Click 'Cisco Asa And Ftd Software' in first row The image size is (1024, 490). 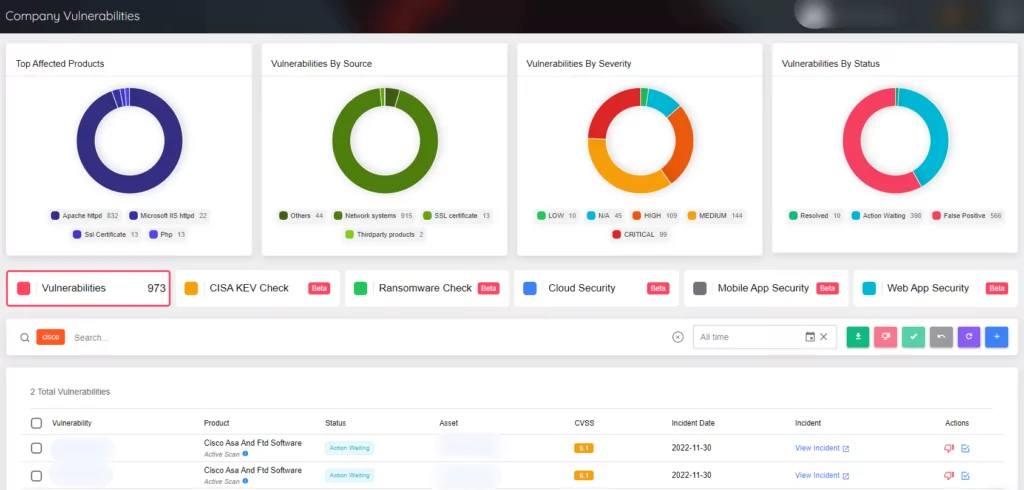(x=253, y=443)
